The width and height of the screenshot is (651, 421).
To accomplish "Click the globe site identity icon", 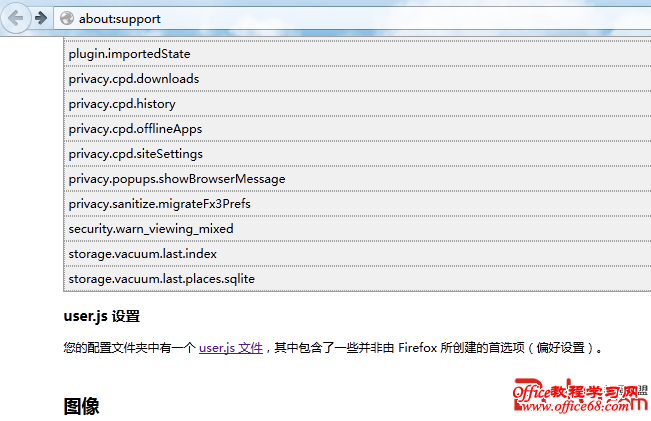I will click(x=66, y=19).
